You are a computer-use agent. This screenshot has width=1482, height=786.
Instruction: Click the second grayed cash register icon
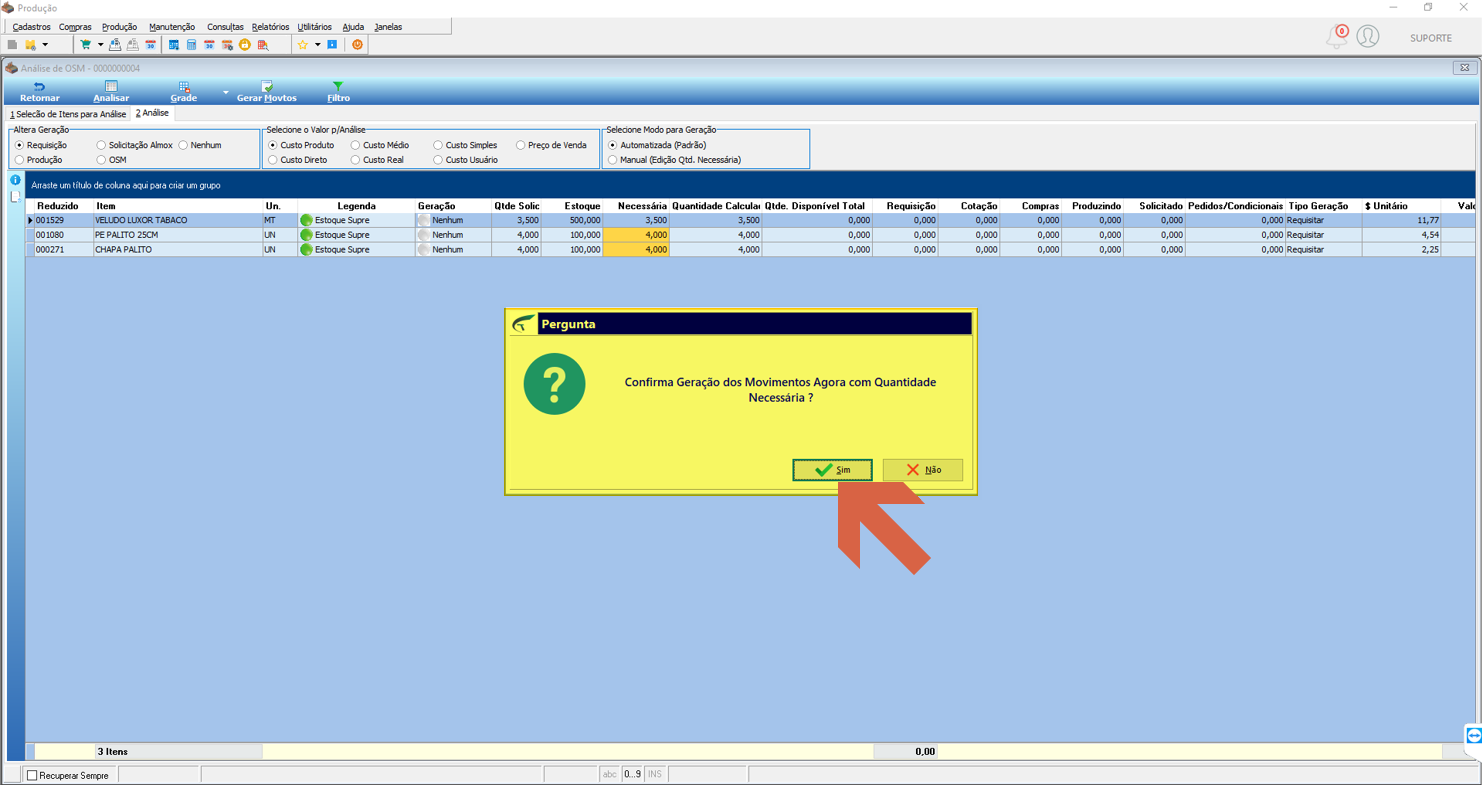point(132,45)
